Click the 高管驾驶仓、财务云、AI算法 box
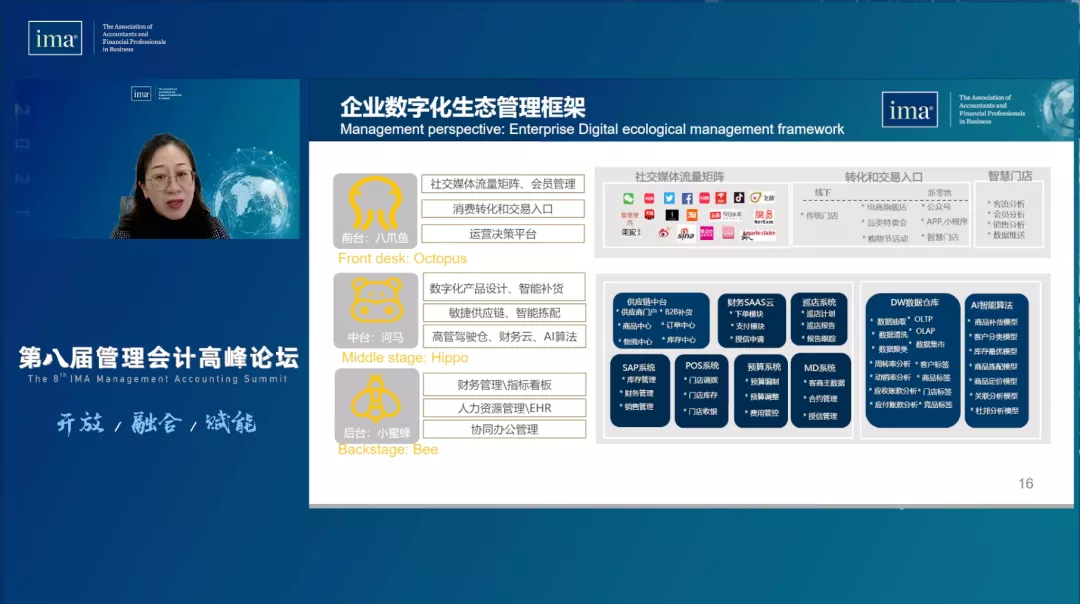This screenshot has height=604, width=1080. point(504,337)
